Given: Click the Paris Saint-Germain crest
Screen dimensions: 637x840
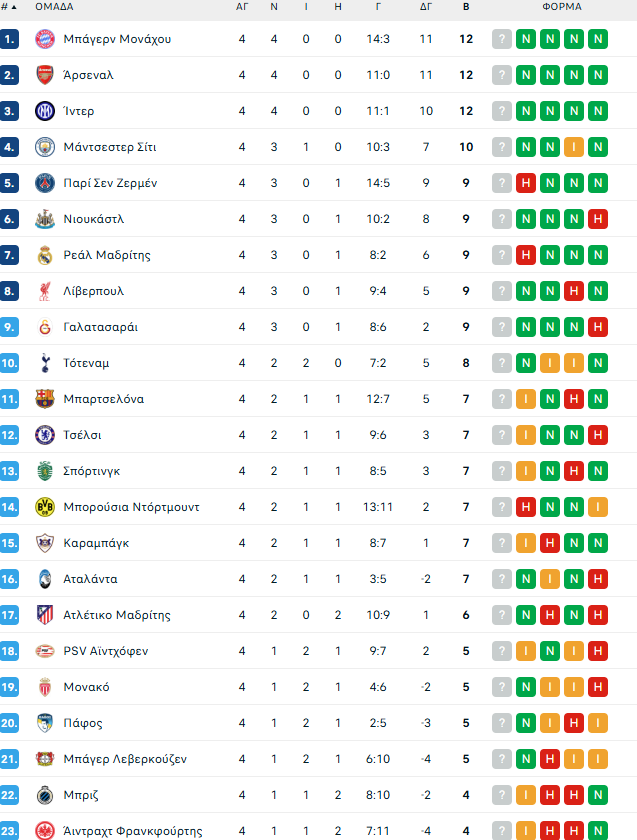Looking at the screenshot, I should pyautogui.click(x=44, y=183).
